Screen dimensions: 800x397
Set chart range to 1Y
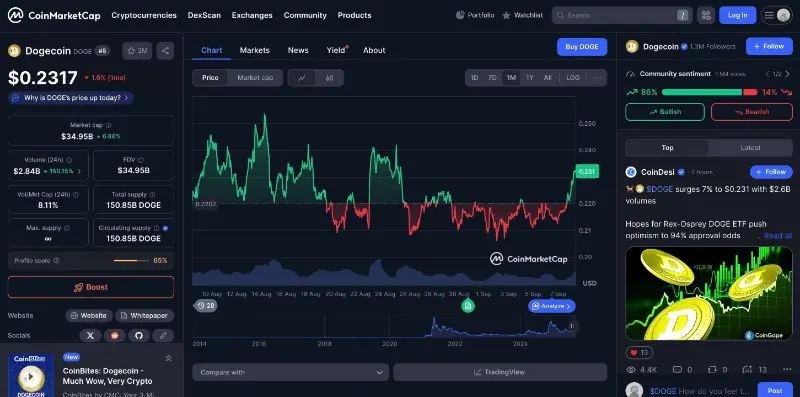click(530, 78)
